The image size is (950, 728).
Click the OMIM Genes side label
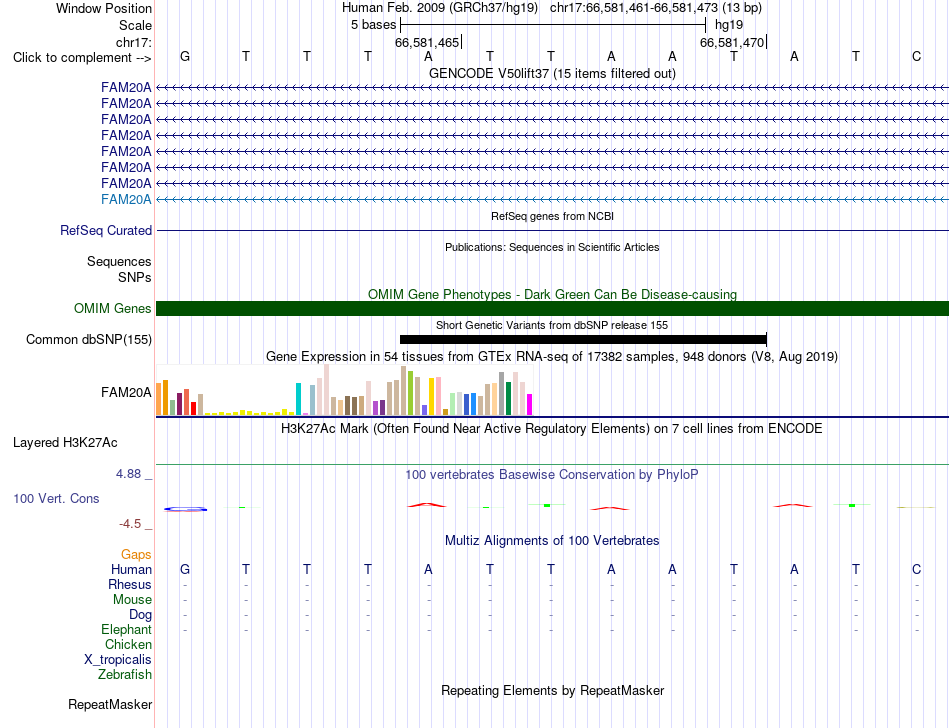112,308
